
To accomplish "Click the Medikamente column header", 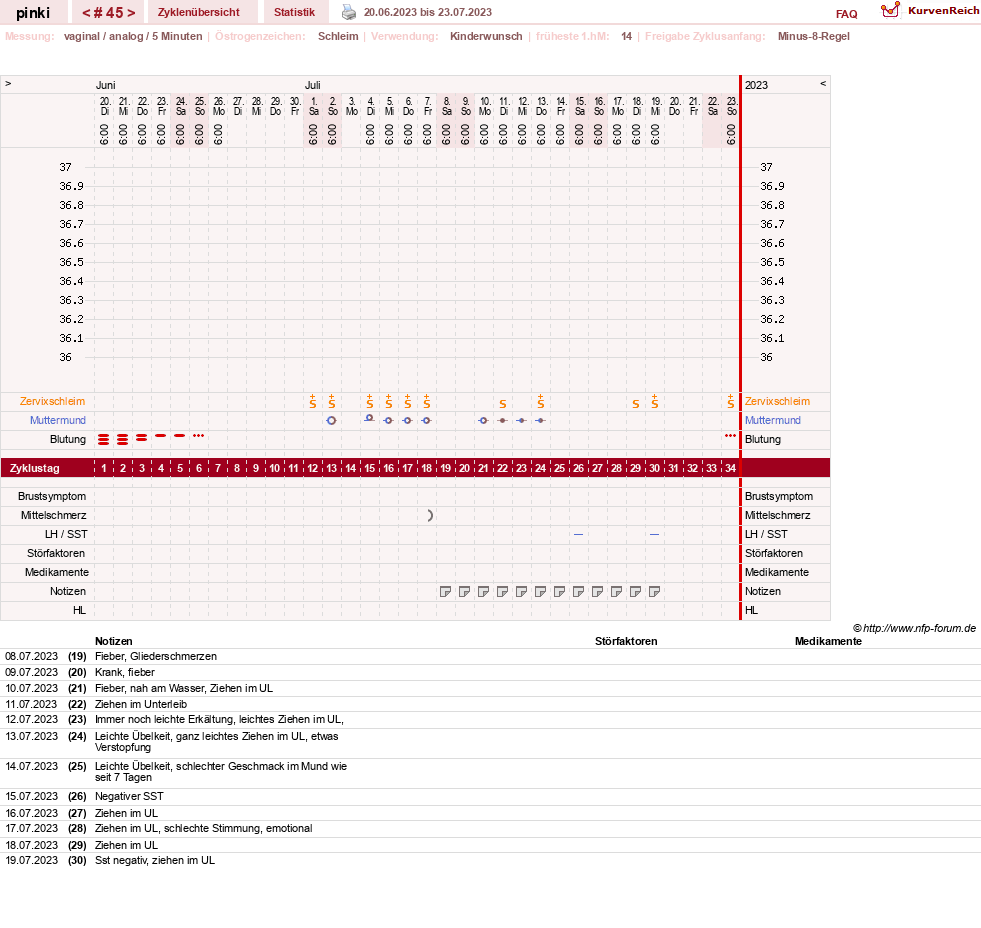I will pos(828,641).
